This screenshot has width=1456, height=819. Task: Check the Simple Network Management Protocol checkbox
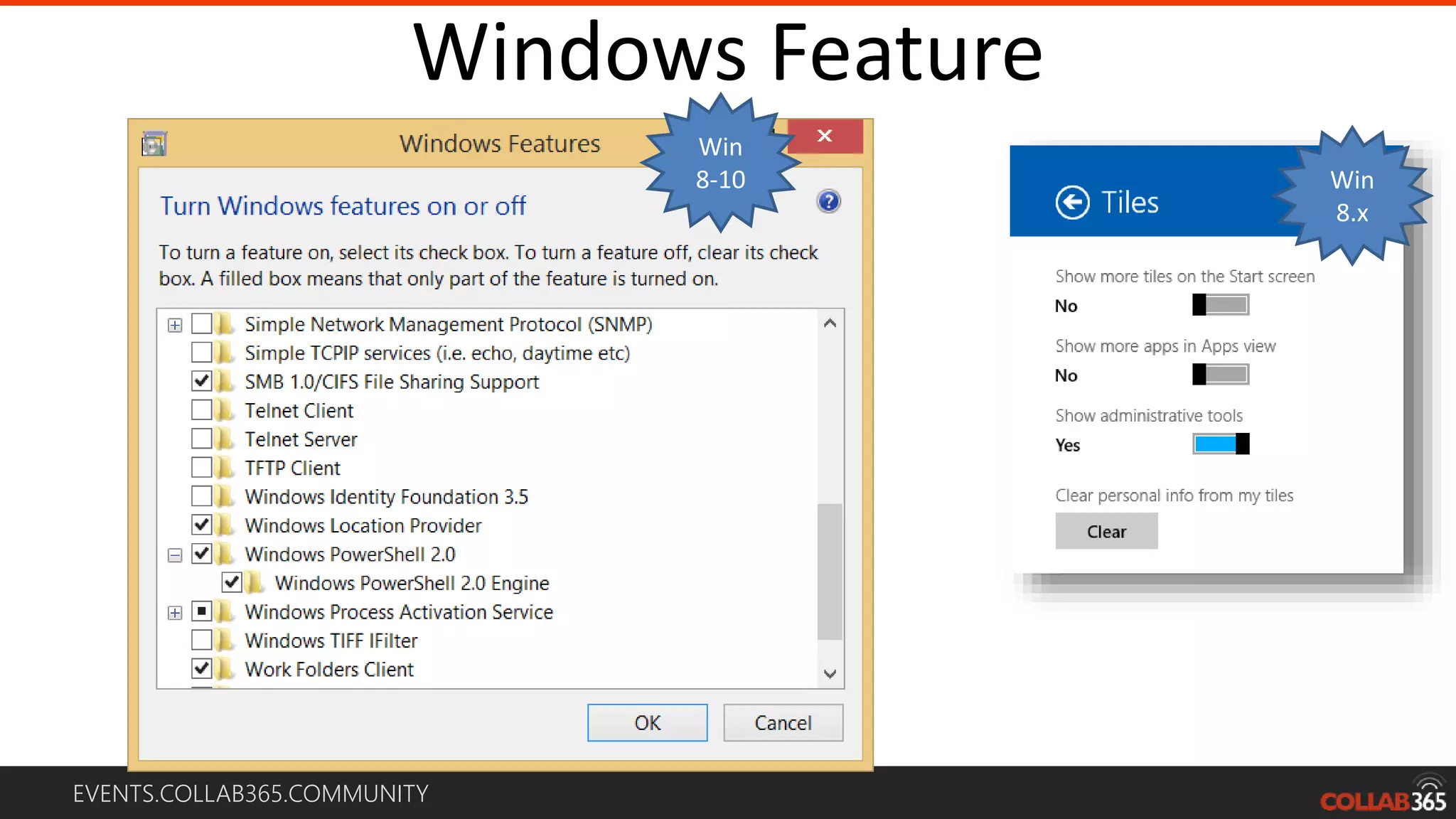(202, 324)
